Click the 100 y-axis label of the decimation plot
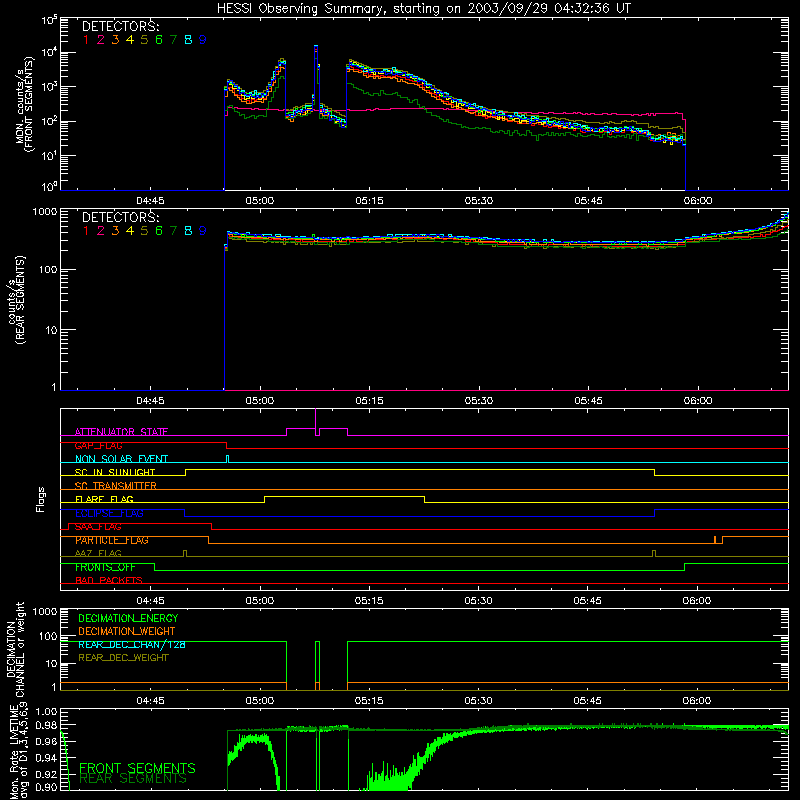Image resolution: width=800 pixels, height=800 pixels. click(x=48, y=636)
